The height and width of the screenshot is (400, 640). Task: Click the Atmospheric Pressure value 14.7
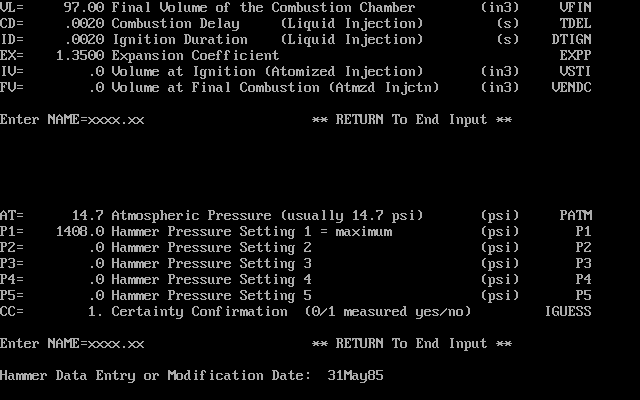(87, 215)
